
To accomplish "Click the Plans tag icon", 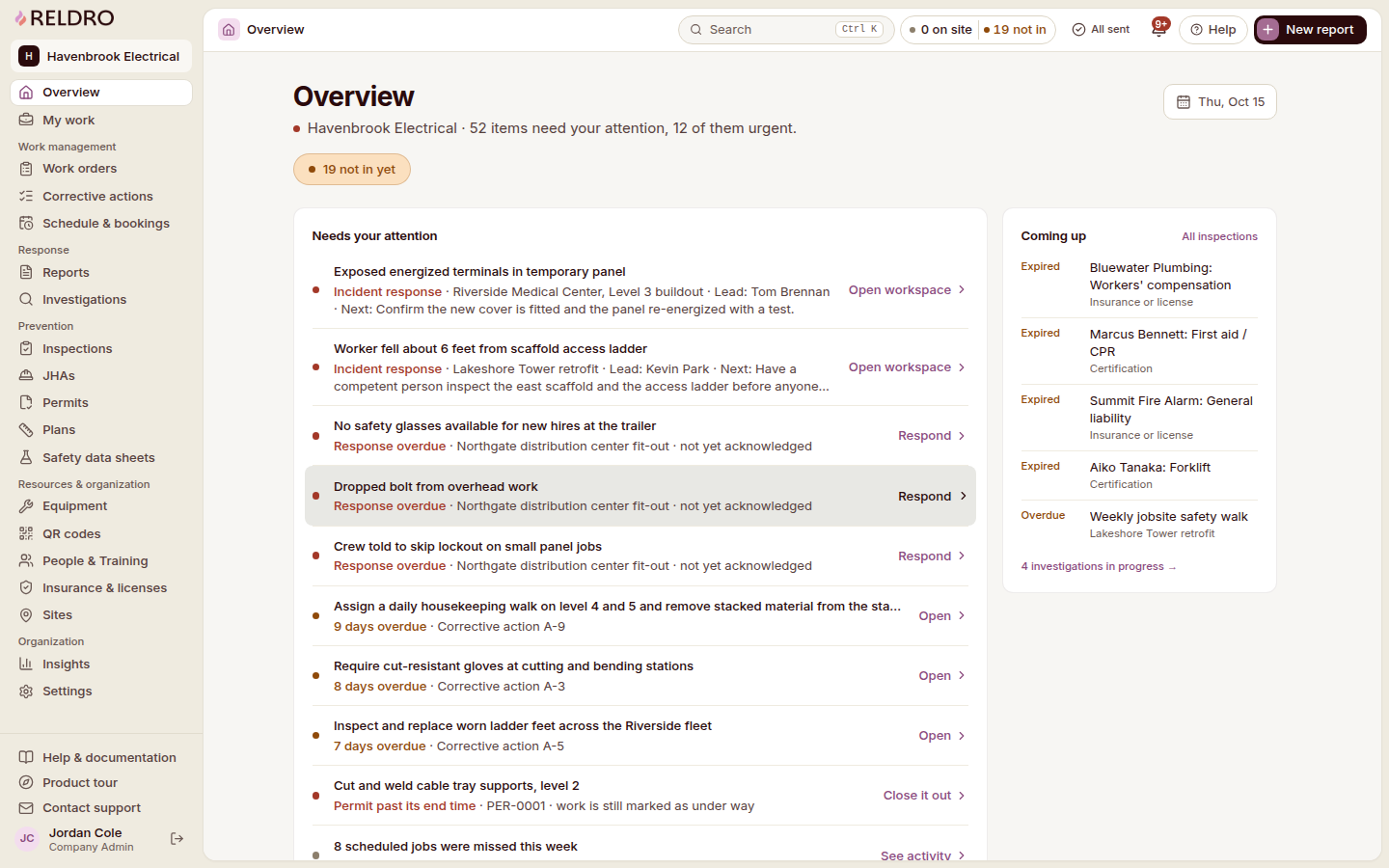I will coord(26,429).
